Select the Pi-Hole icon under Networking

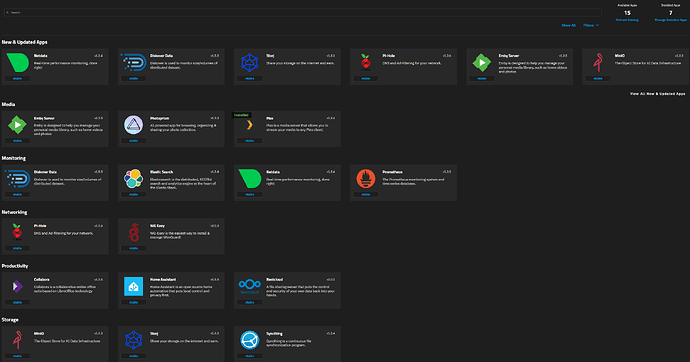tap(17, 232)
